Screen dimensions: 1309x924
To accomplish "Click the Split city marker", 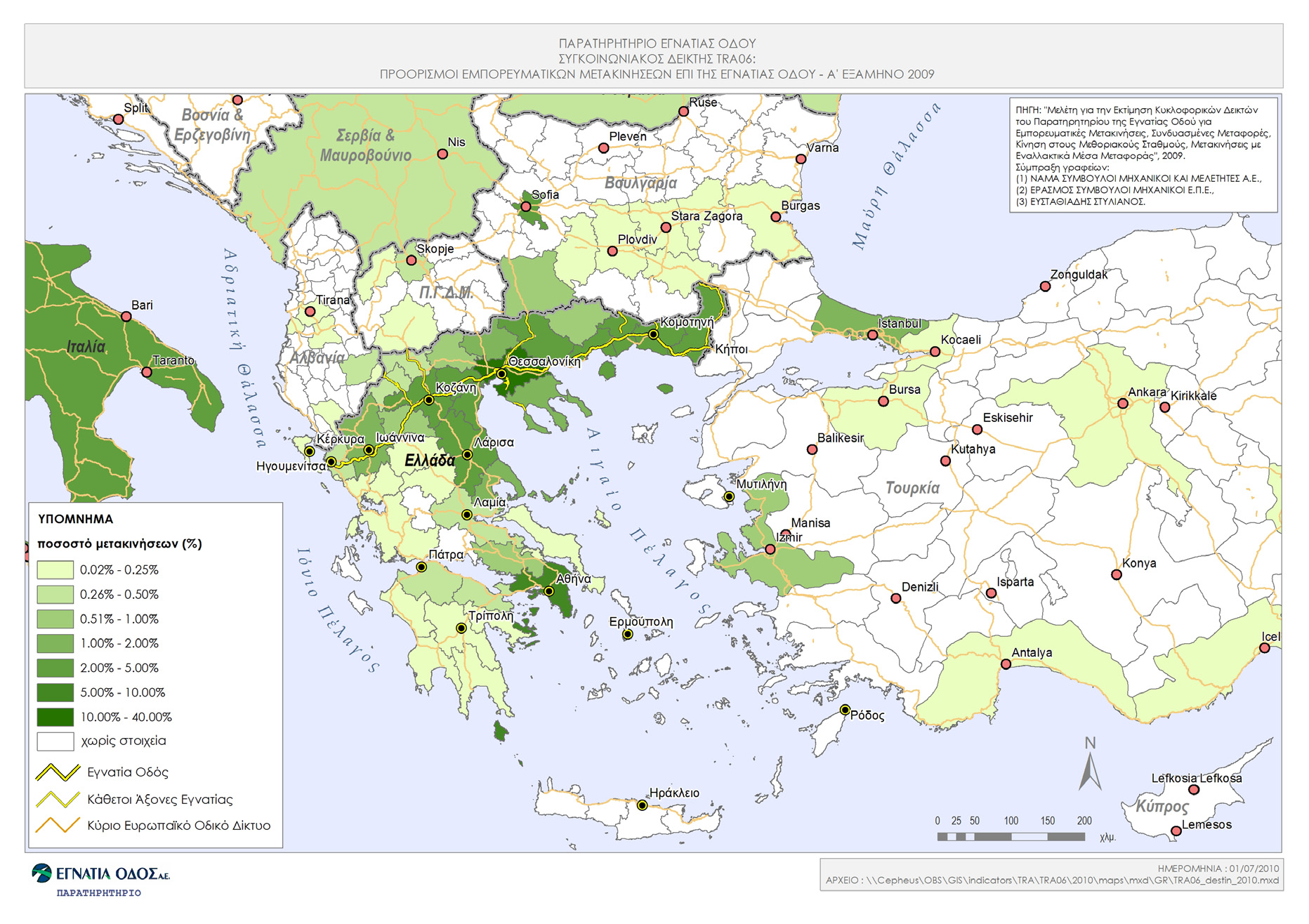I will tap(119, 119).
